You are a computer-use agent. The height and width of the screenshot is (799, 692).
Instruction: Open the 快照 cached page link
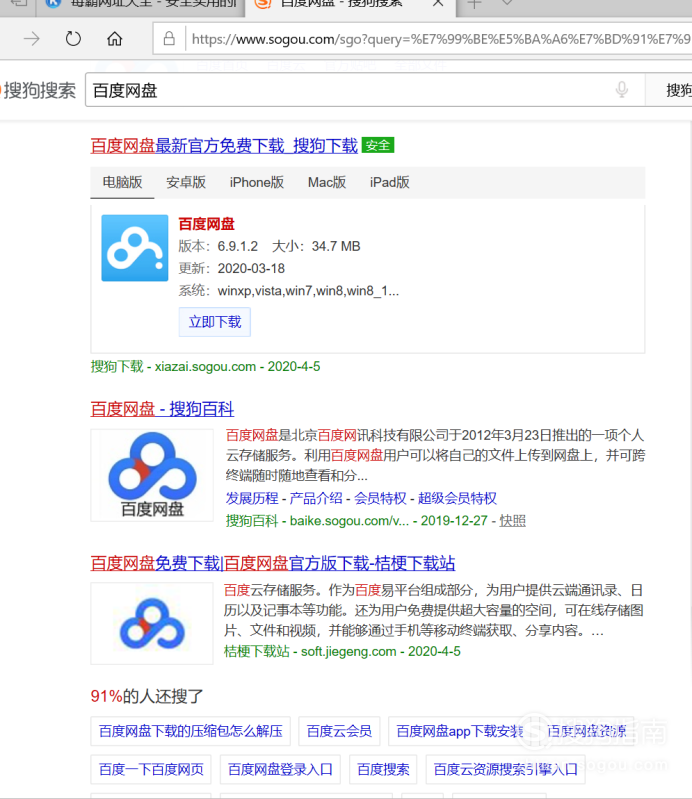[512, 521]
